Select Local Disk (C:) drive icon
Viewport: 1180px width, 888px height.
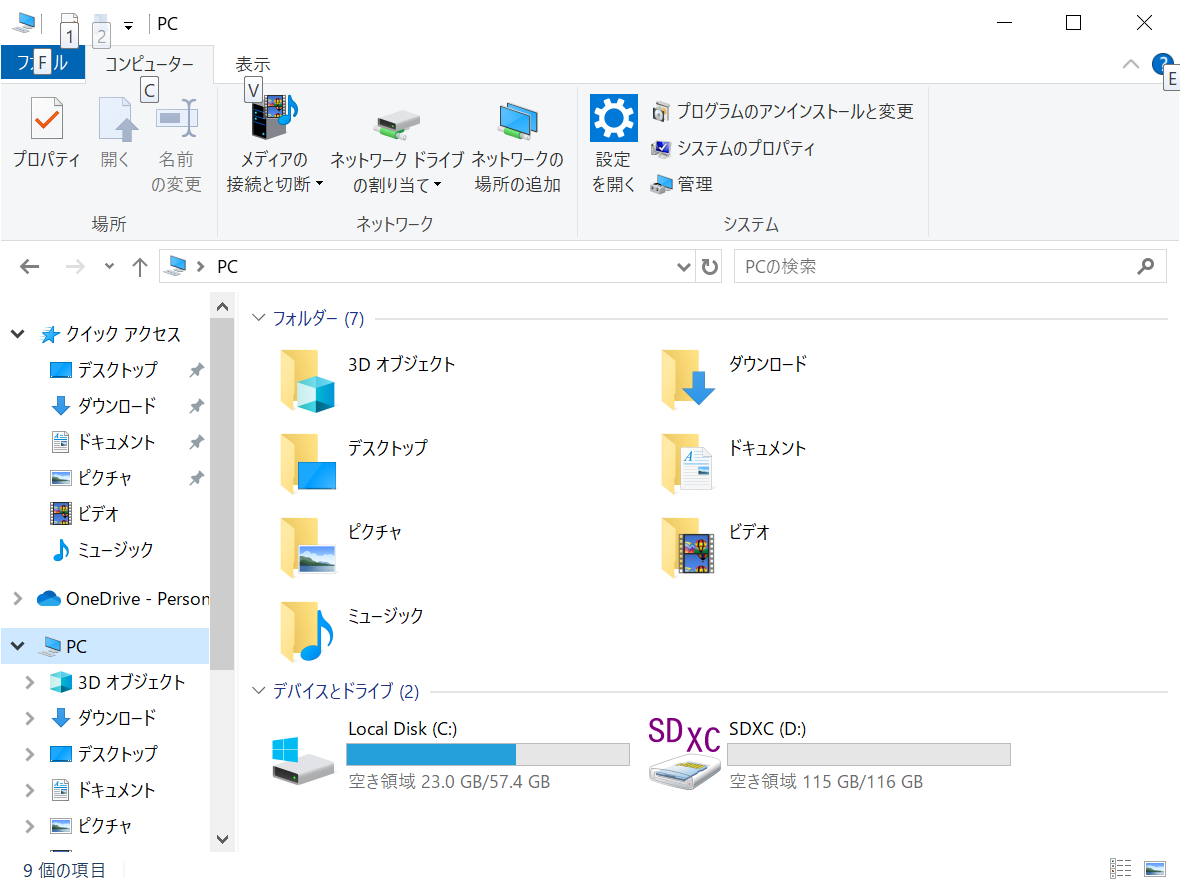(303, 760)
